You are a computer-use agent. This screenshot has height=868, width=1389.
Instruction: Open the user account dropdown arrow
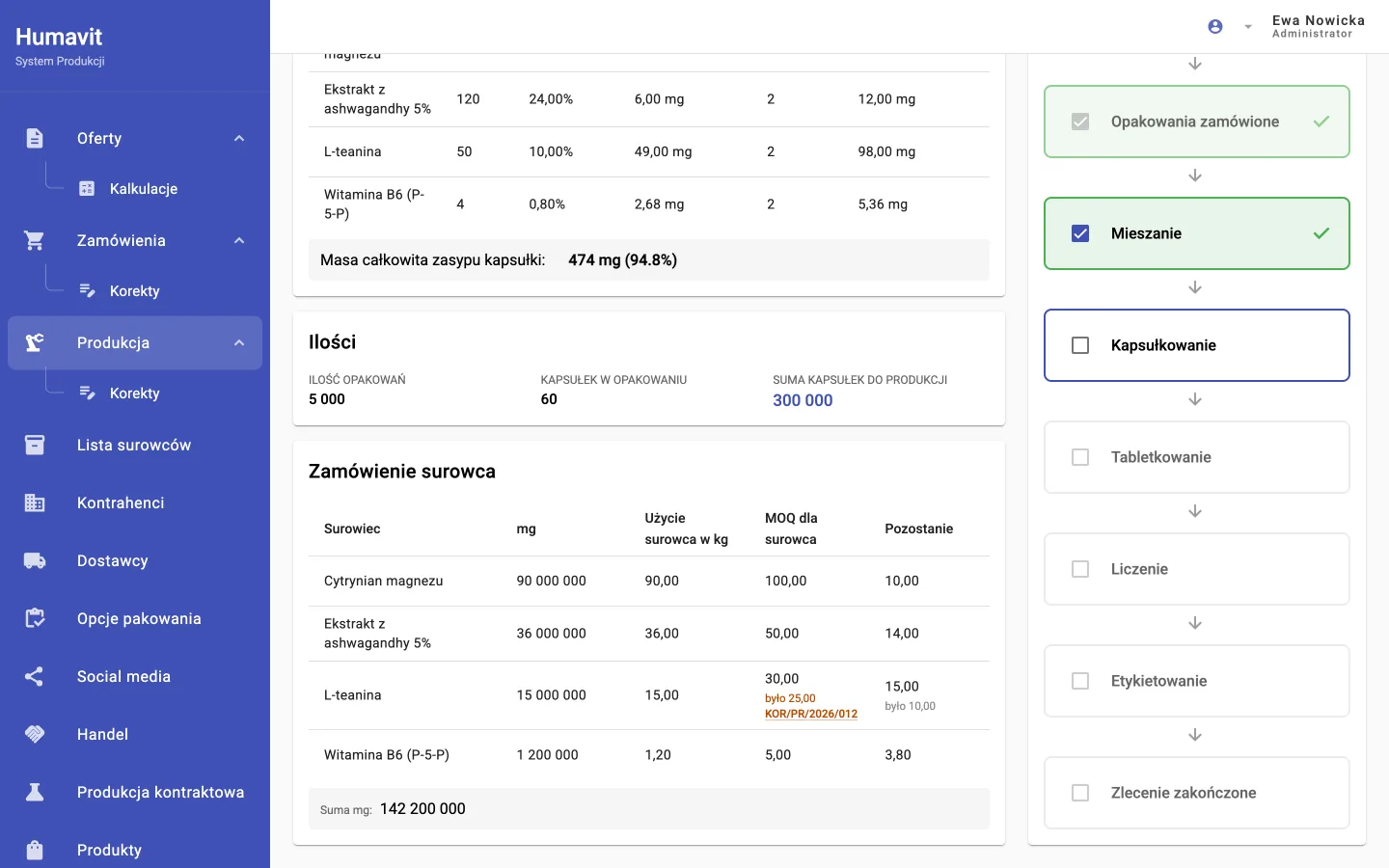click(1248, 27)
